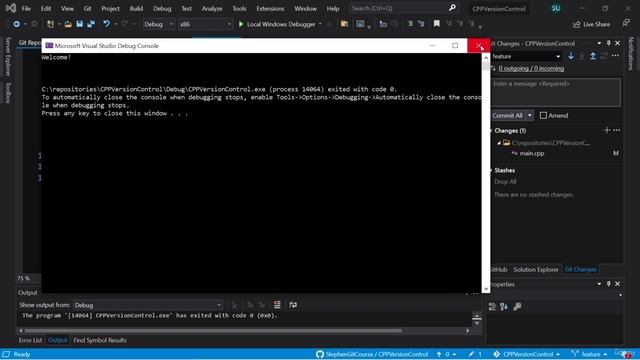Click the Drop All stashes link
Screen dimensions: 640x360
pos(505,182)
